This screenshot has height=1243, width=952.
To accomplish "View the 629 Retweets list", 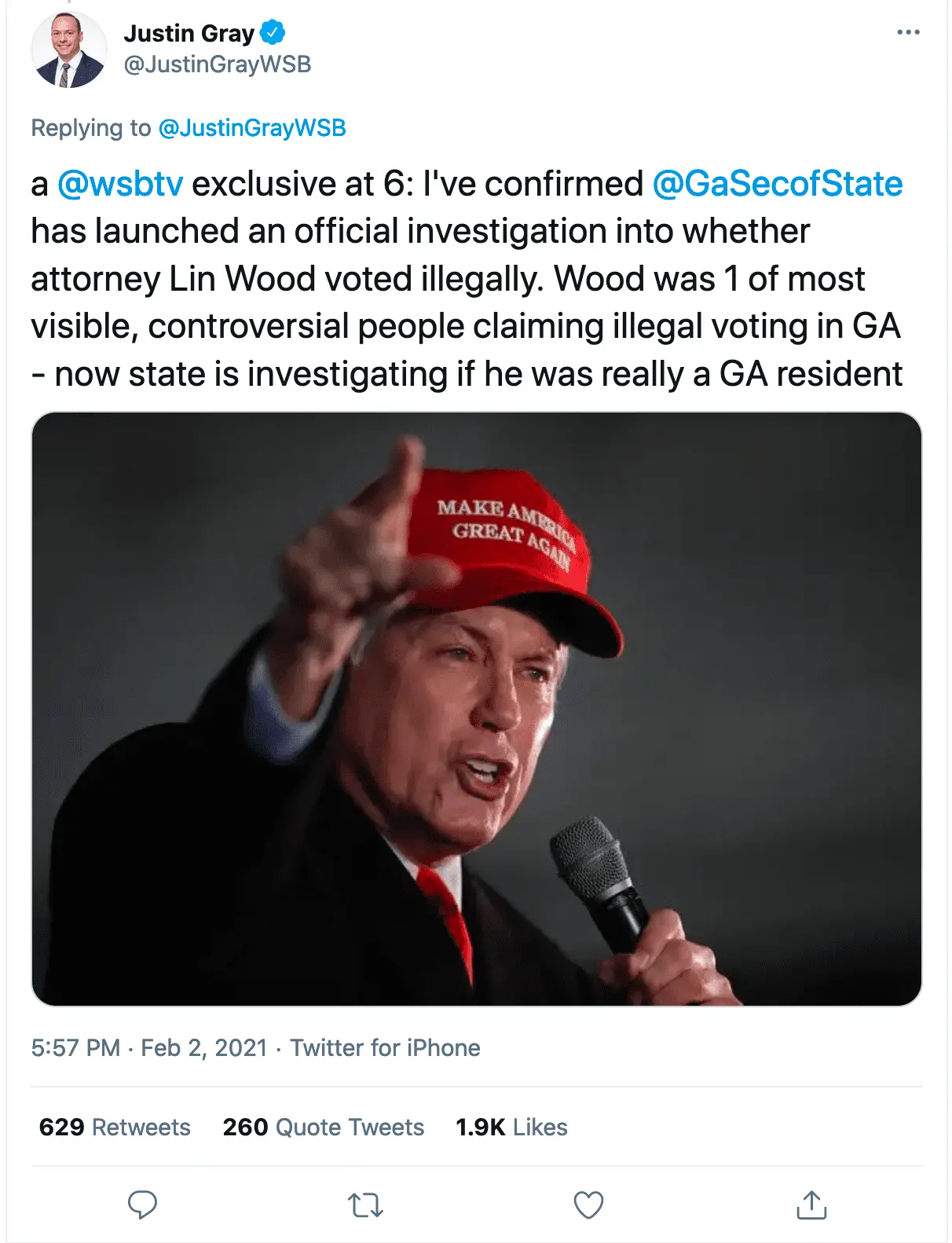I will click(x=115, y=1127).
